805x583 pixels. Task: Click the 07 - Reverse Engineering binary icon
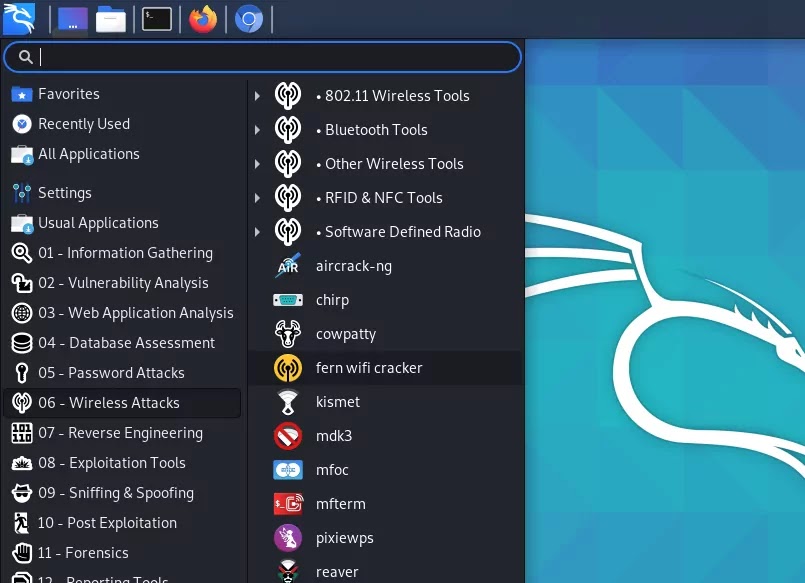click(x=22, y=433)
